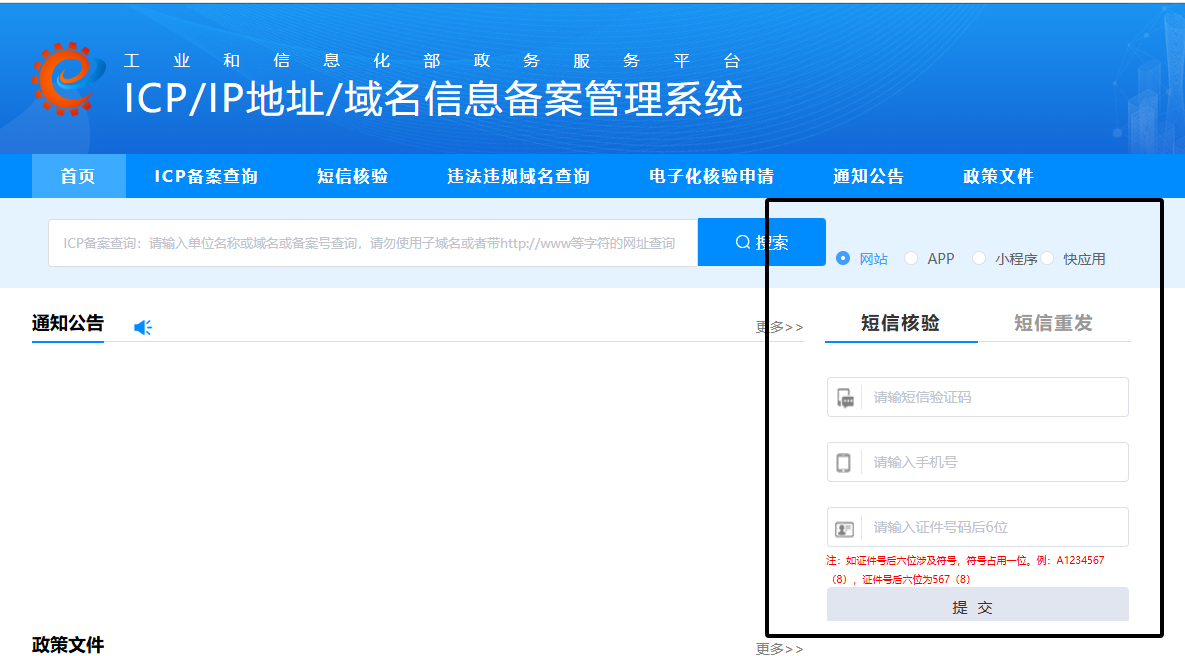Switch to the 短信重发 tab
The image size is (1185, 656).
point(1054,323)
